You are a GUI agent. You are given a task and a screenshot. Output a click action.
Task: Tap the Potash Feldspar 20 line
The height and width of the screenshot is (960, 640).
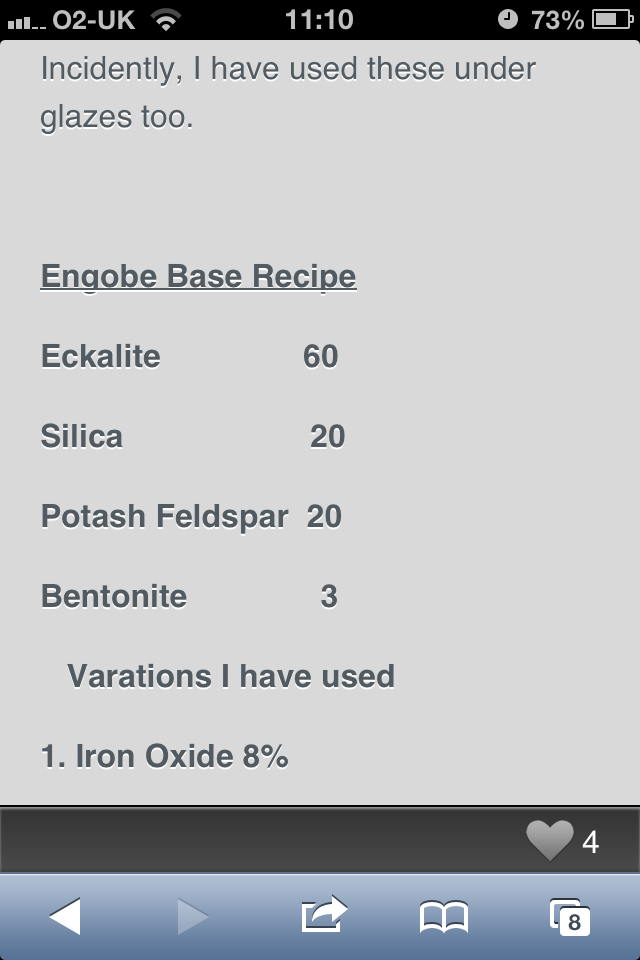pos(191,516)
